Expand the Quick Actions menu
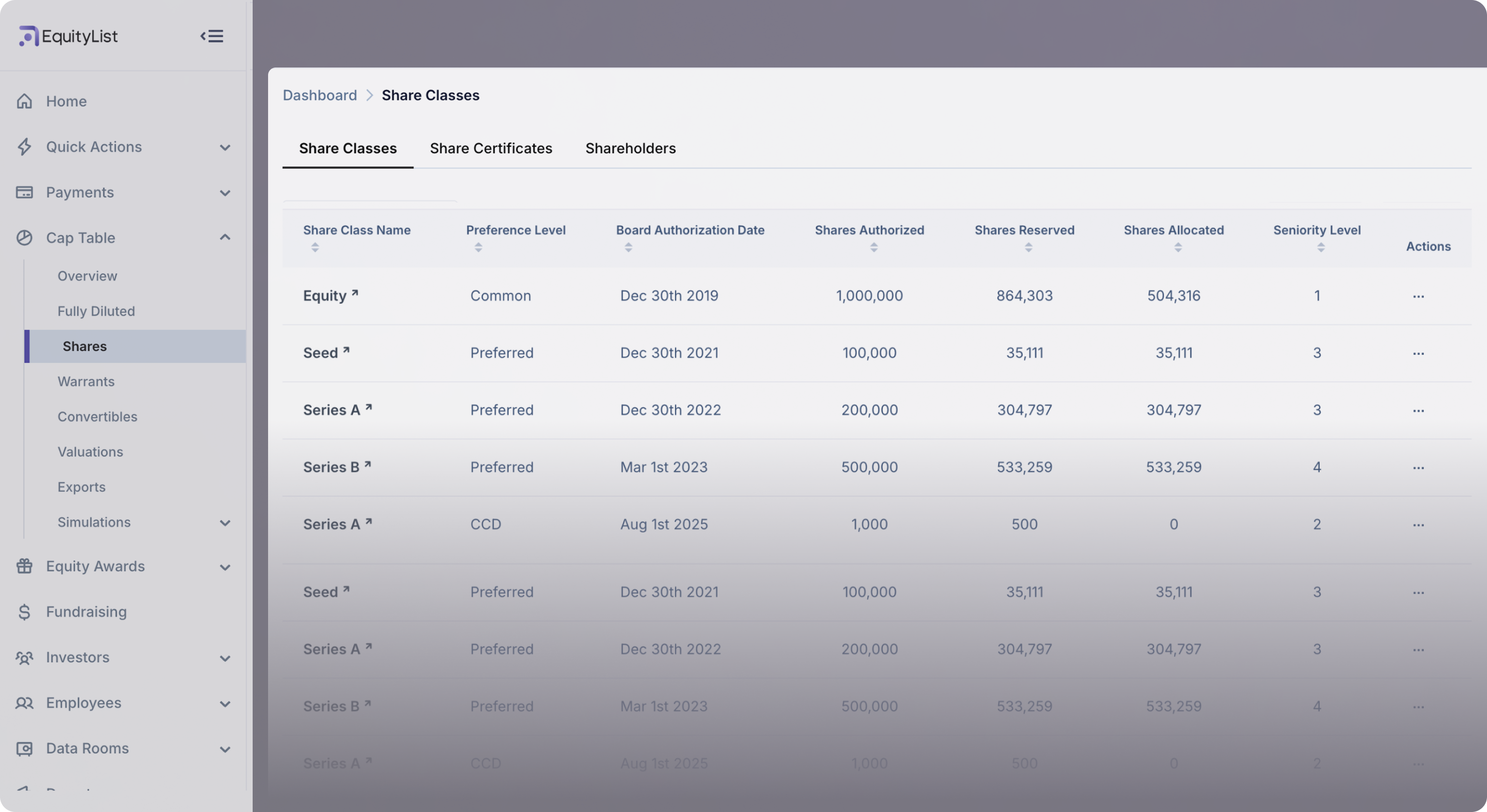Image resolution: width=1487 pixels, height=812 pixels. (x=225, y=147)
